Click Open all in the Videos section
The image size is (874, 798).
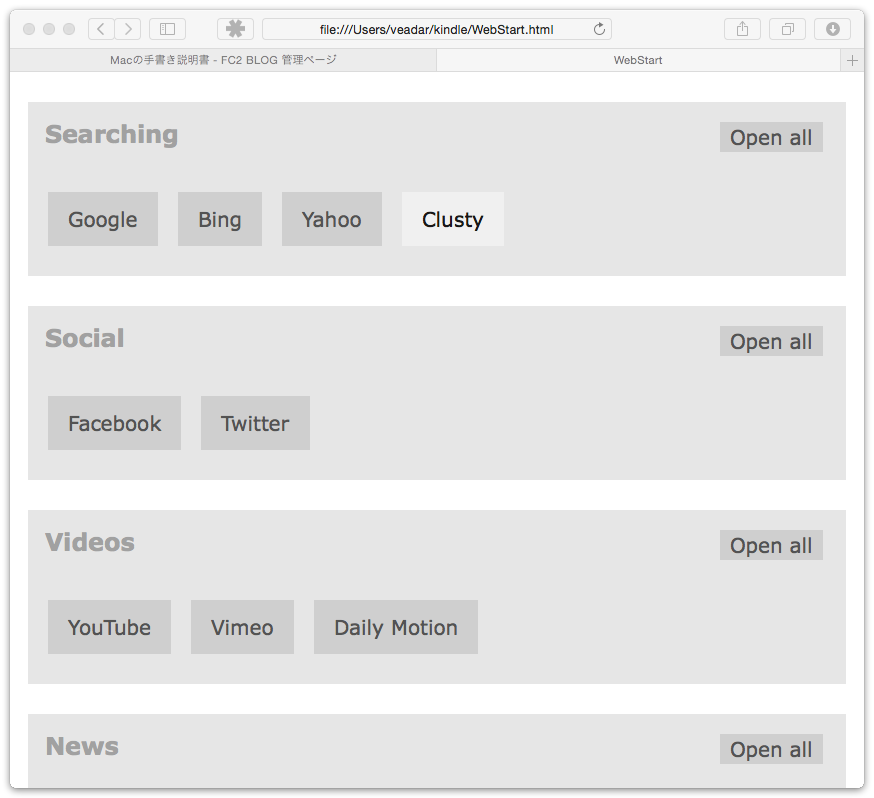(771, 545)
